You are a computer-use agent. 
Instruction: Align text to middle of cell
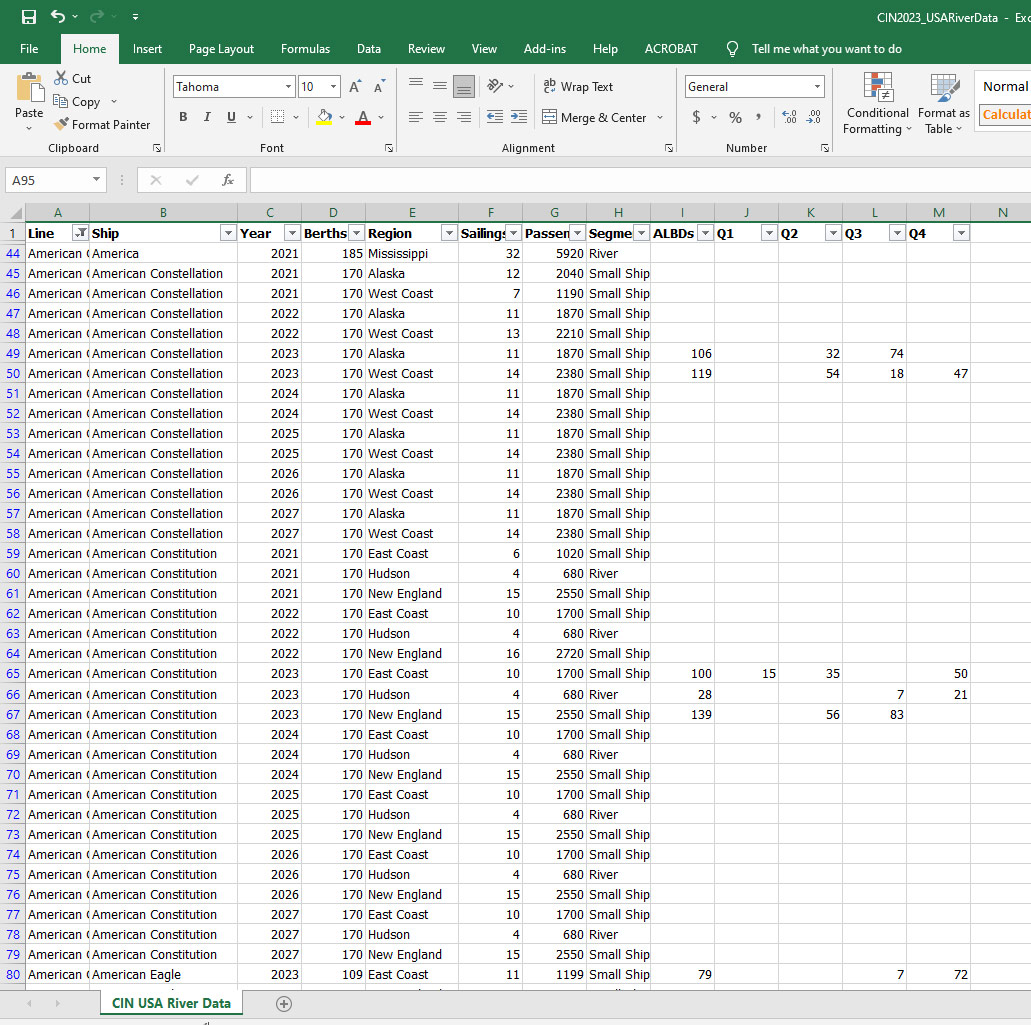coord(440,85)
